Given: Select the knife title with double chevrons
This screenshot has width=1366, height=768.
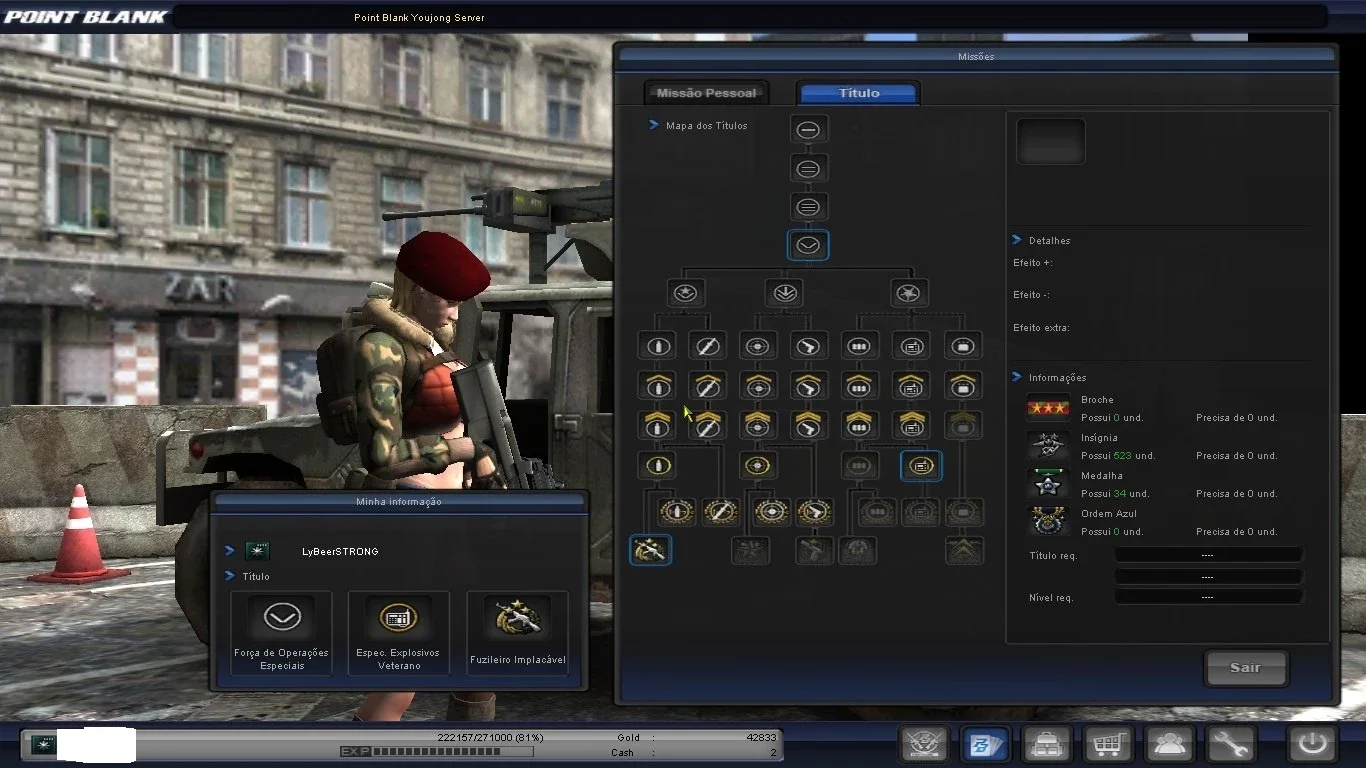Looking at the screenshot, I should coord(707,425).
